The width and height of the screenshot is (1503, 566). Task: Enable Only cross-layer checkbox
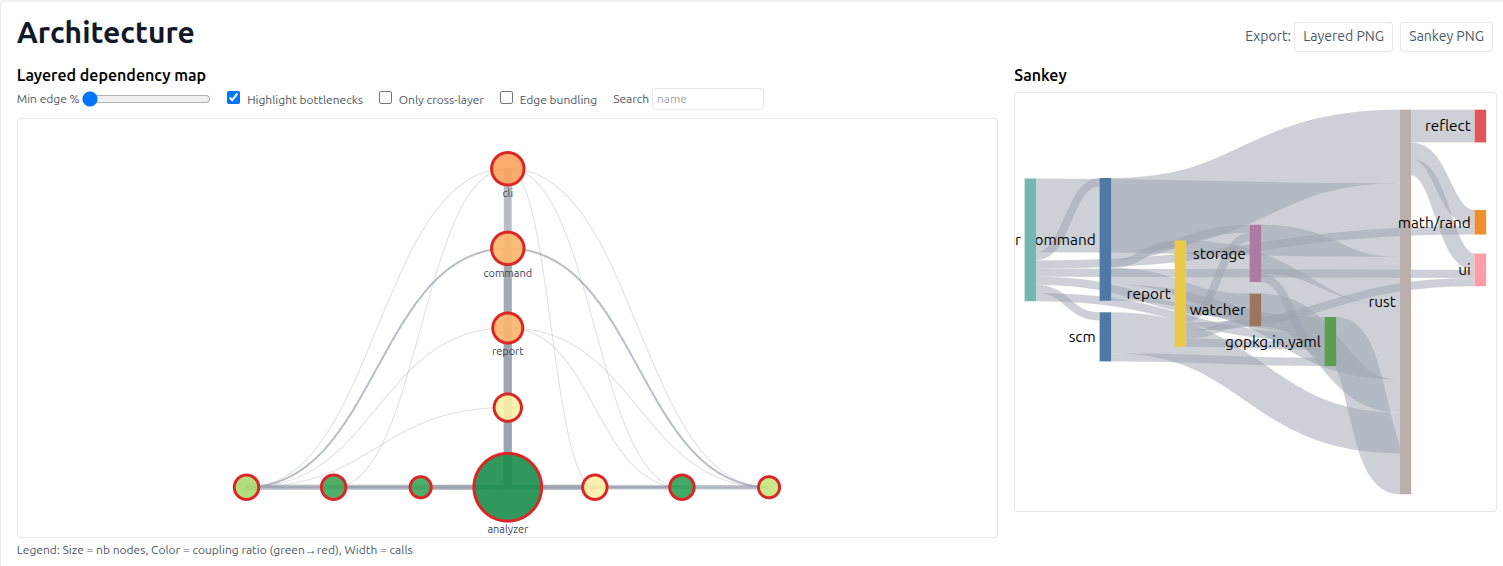pyautogui.click(x=386, y=98)
